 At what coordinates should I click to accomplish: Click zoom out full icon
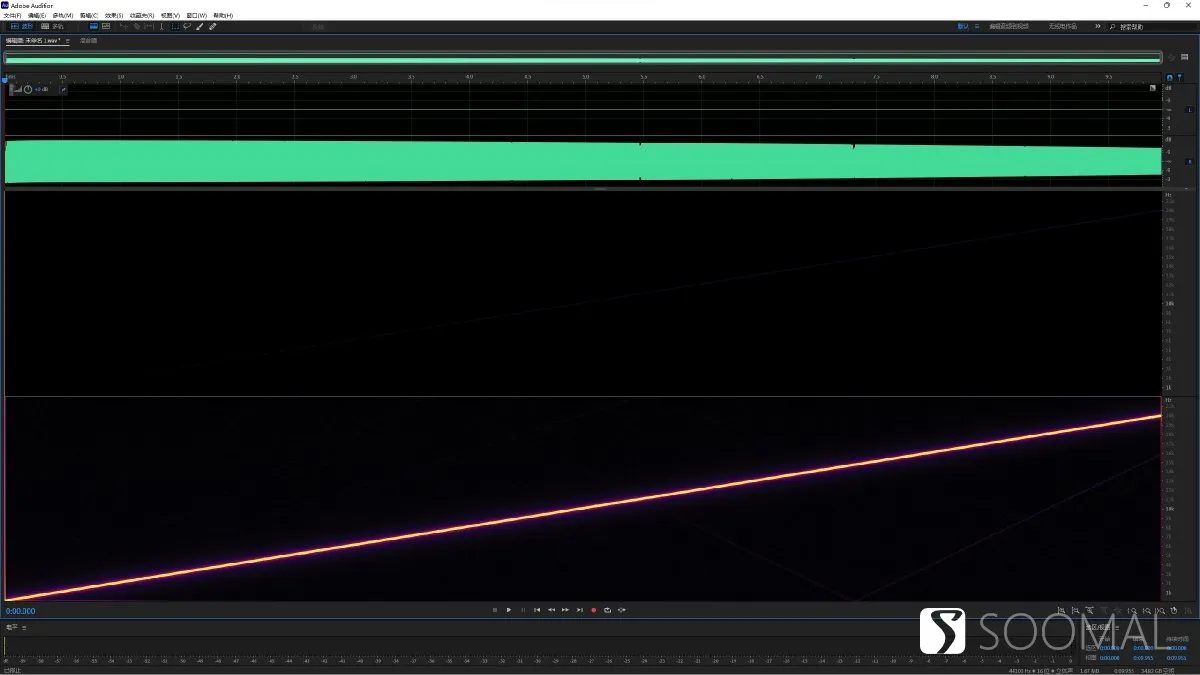pyautogui.click(x=1117, y=610)
